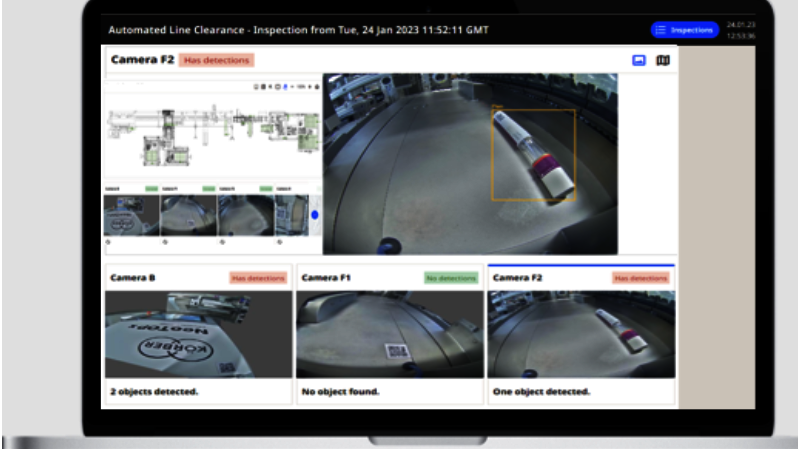Click the production line floor plan map
The image size is (798, 449).
[x=212, y=135]
